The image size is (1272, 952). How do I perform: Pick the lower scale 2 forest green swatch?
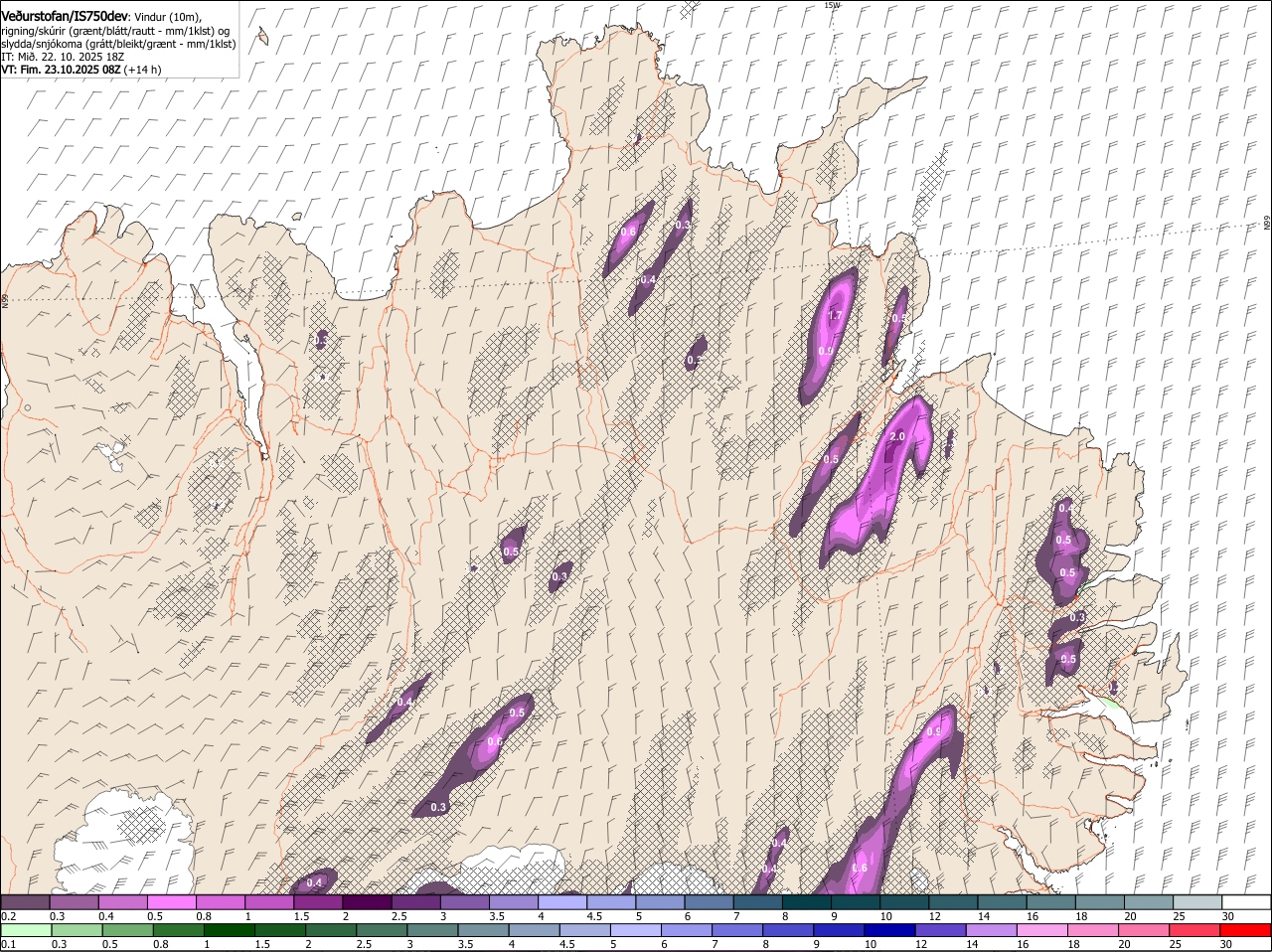pyautogui.click(x=330, y=931)
